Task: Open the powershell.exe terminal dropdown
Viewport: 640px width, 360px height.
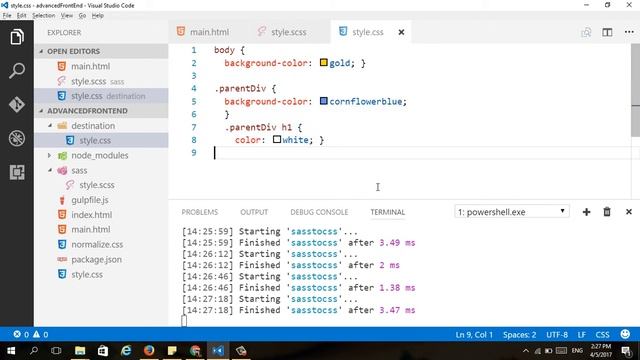Action: [511, 212]
